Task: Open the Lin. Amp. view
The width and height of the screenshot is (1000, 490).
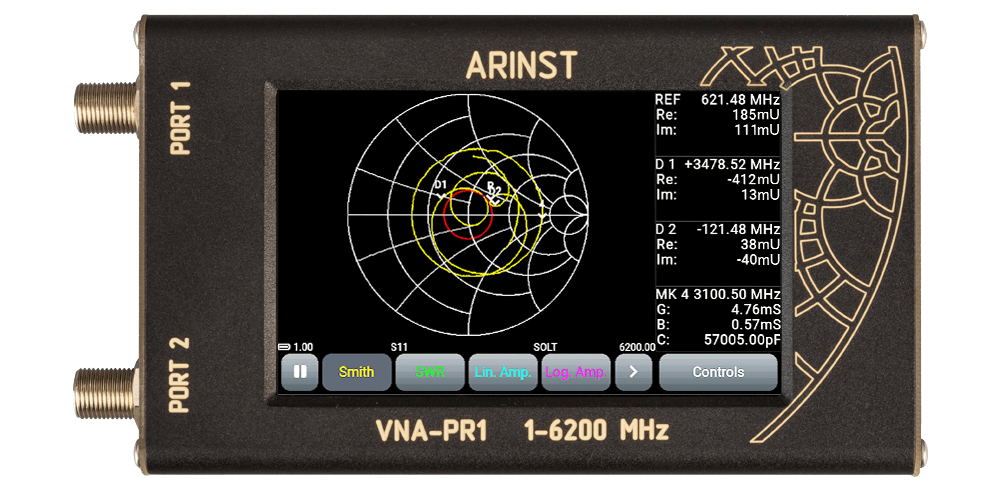Action: pos(503,372)
